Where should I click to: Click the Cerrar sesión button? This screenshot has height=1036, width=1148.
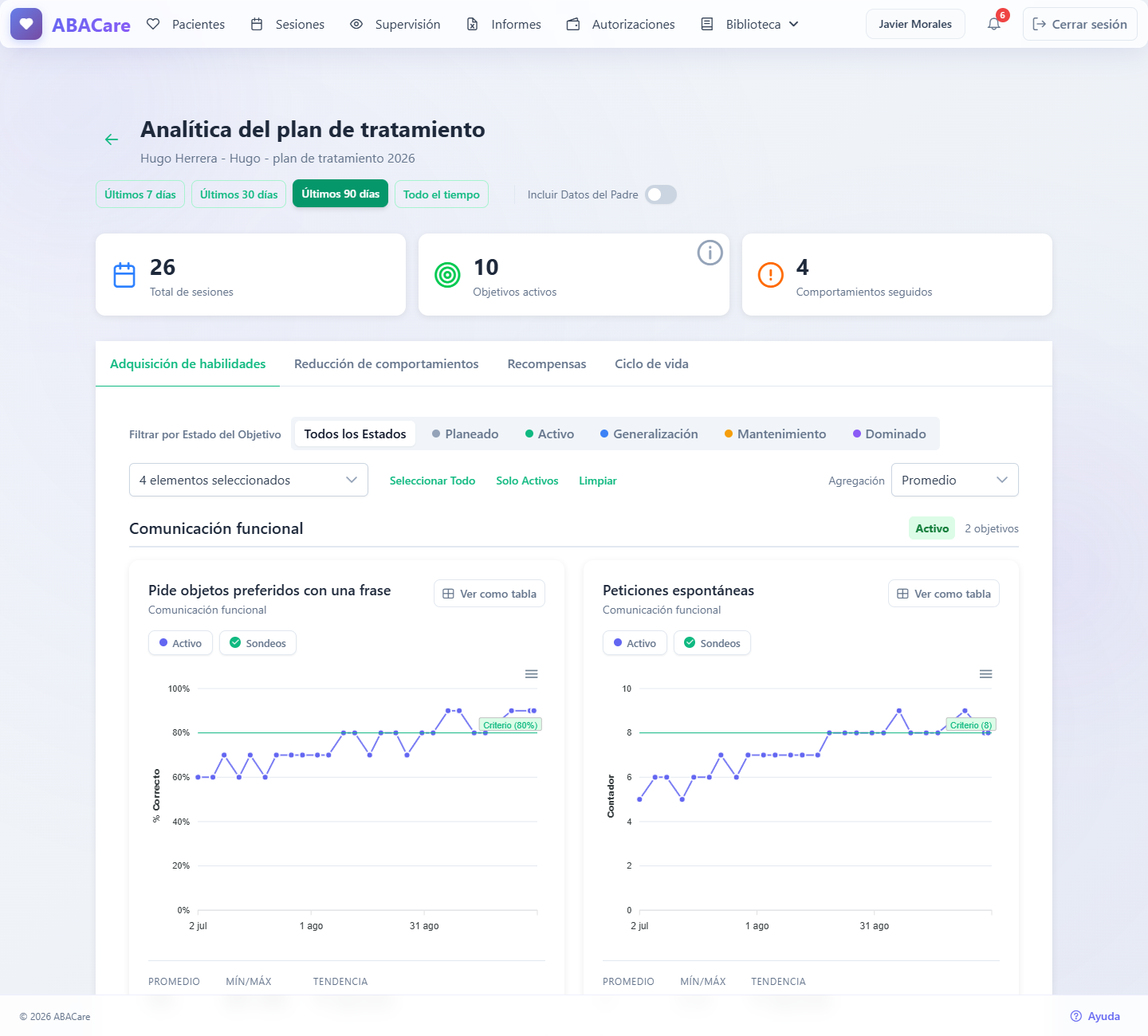coord(1080,24)
